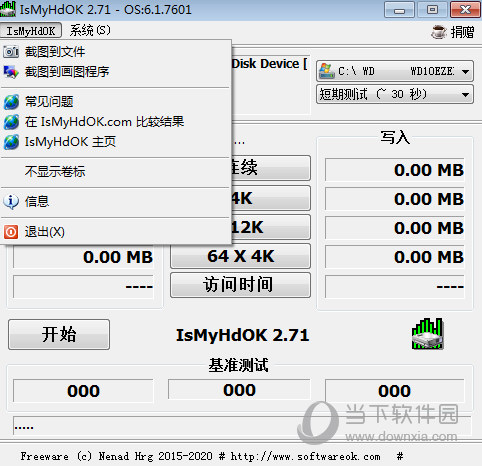Click the 64 X 4K test button
482x466 pixels.
click(240, 256)
